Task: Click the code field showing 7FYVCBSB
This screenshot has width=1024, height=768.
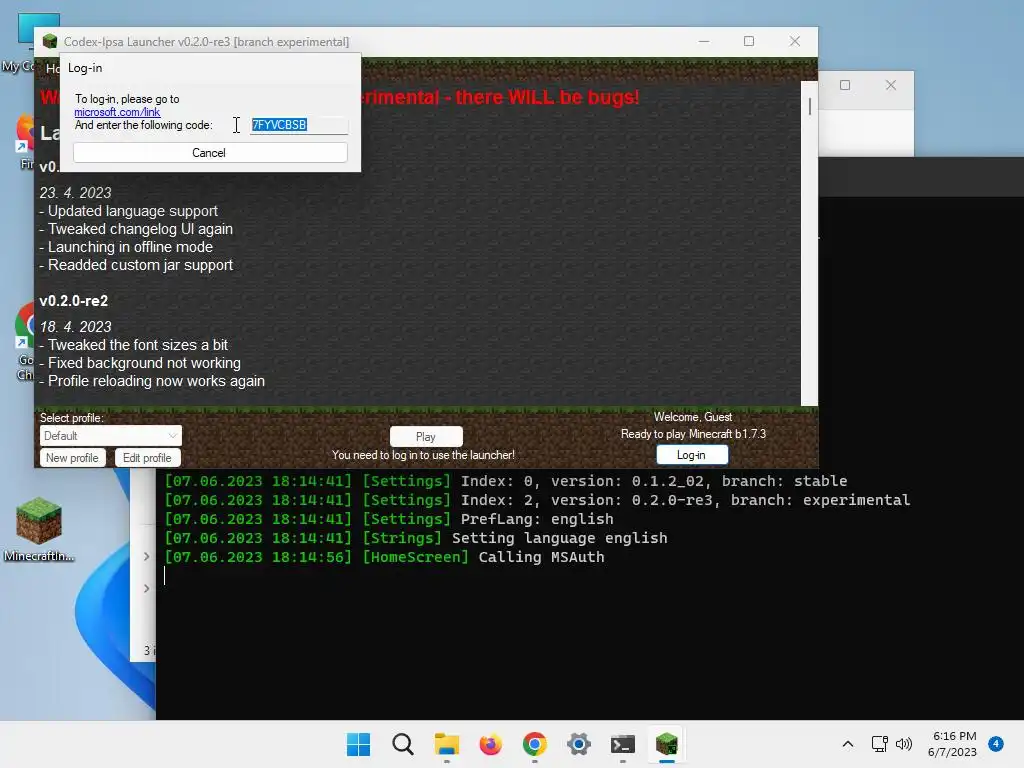Action: pos(298,125)
